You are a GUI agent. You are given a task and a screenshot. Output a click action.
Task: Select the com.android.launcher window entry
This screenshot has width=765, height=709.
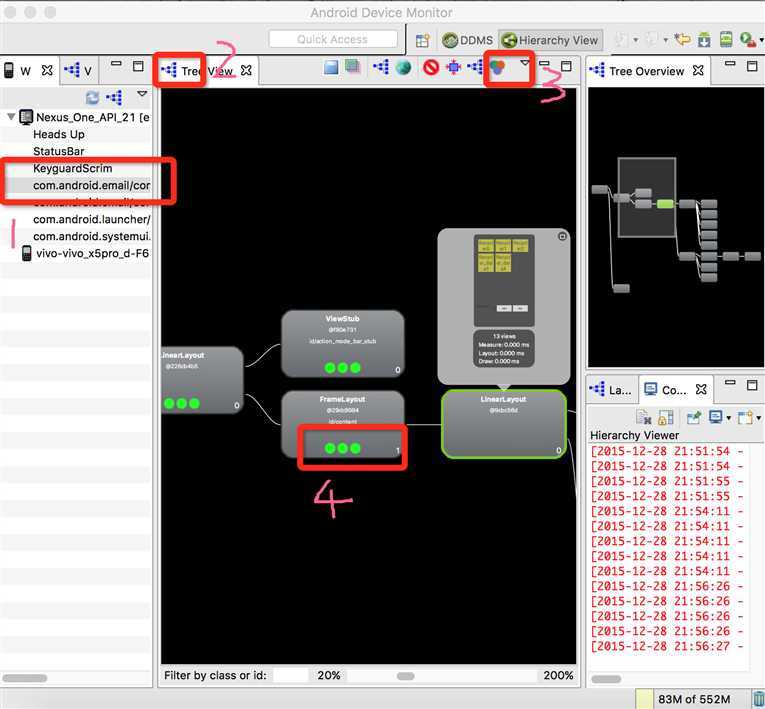point(91,220)
